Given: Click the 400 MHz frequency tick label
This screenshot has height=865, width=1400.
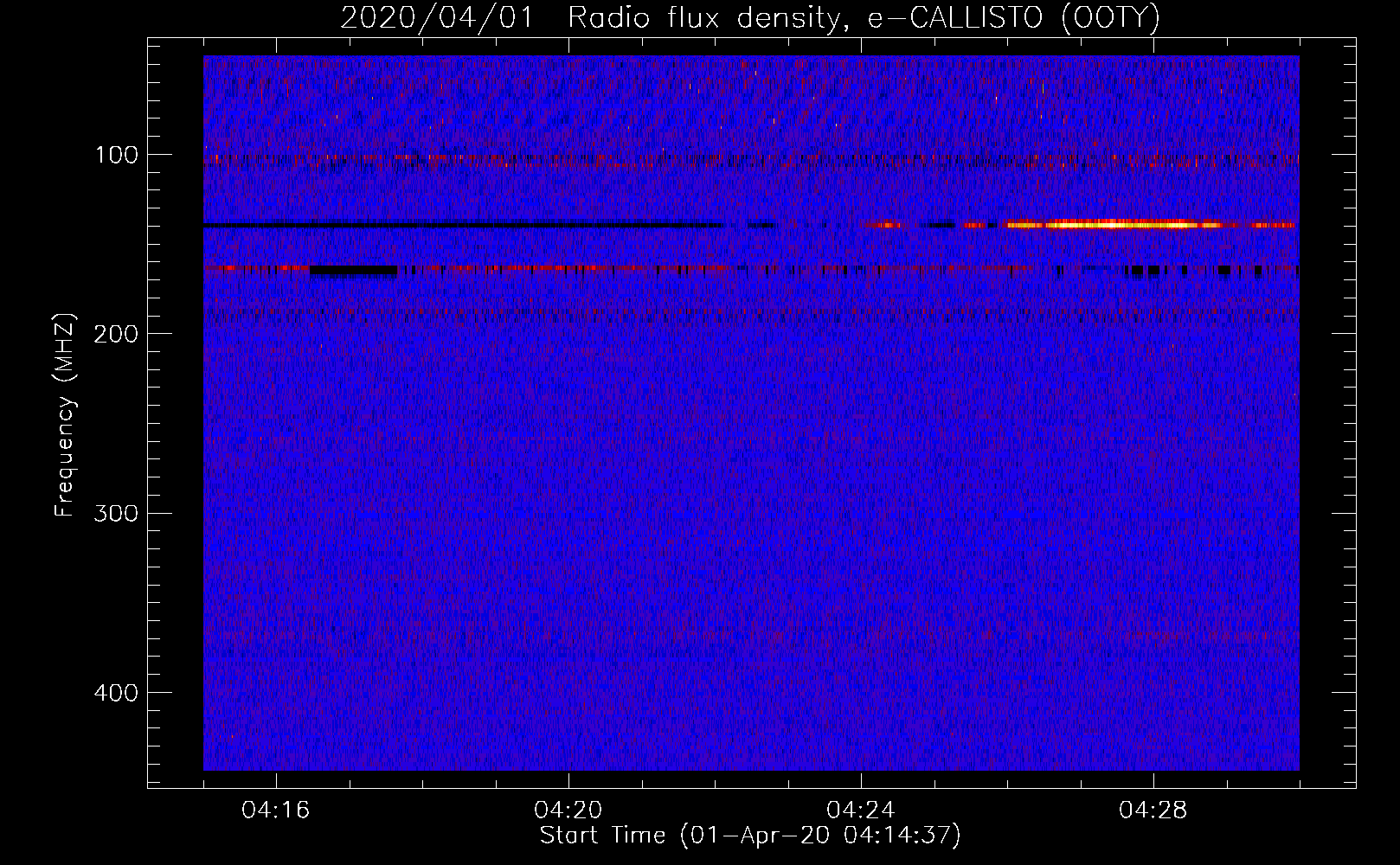Looking at the screenshot, I should (x=116, y=693).
